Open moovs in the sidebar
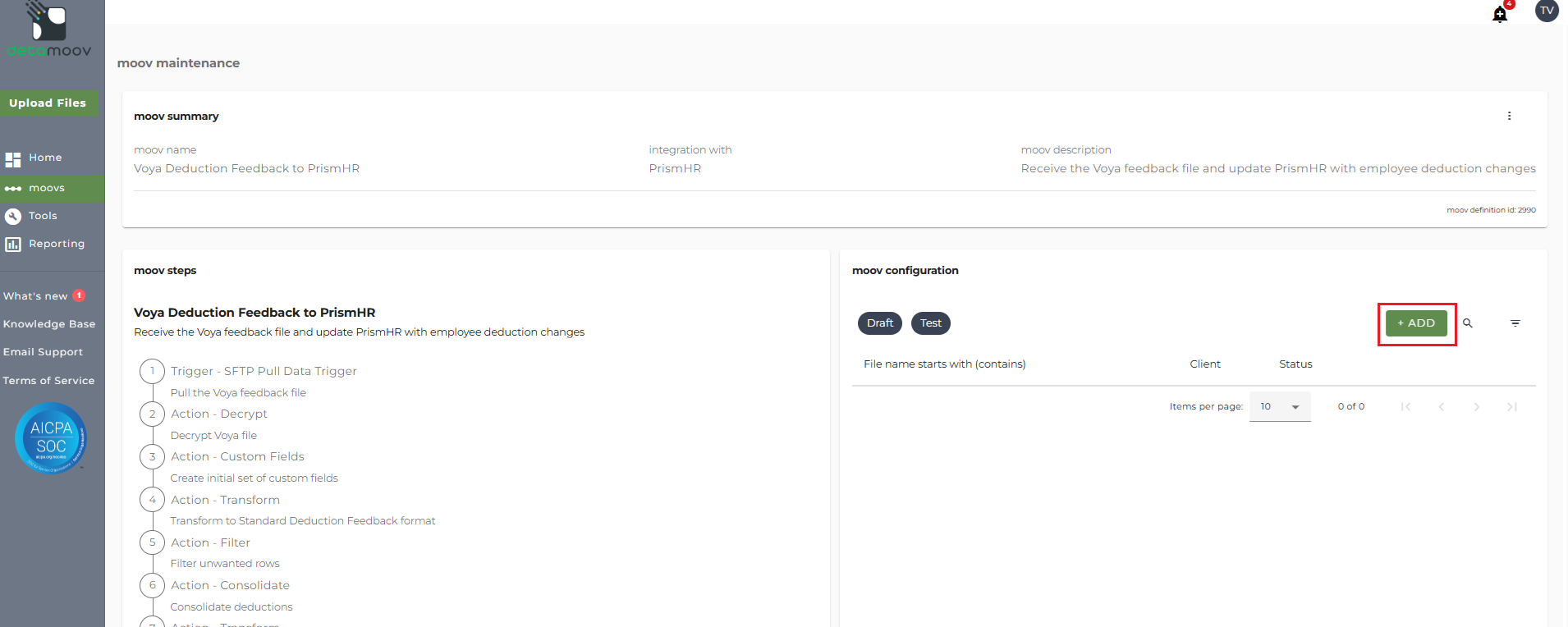This screenshot has width=1568, height=627. coord(47,189)
